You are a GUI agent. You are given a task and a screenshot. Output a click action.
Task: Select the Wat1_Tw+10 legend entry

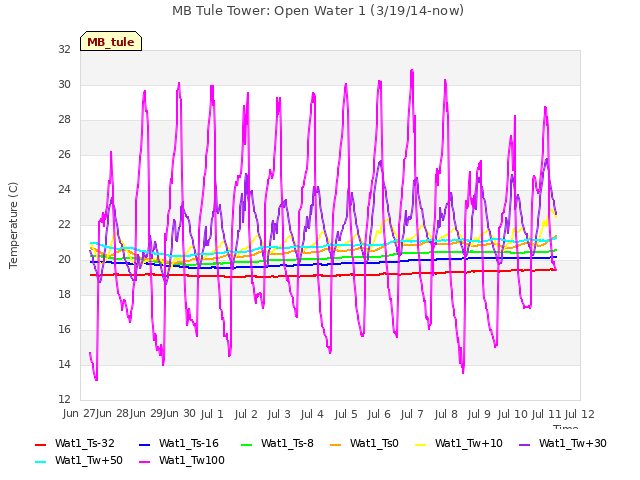tap(458, 443)
